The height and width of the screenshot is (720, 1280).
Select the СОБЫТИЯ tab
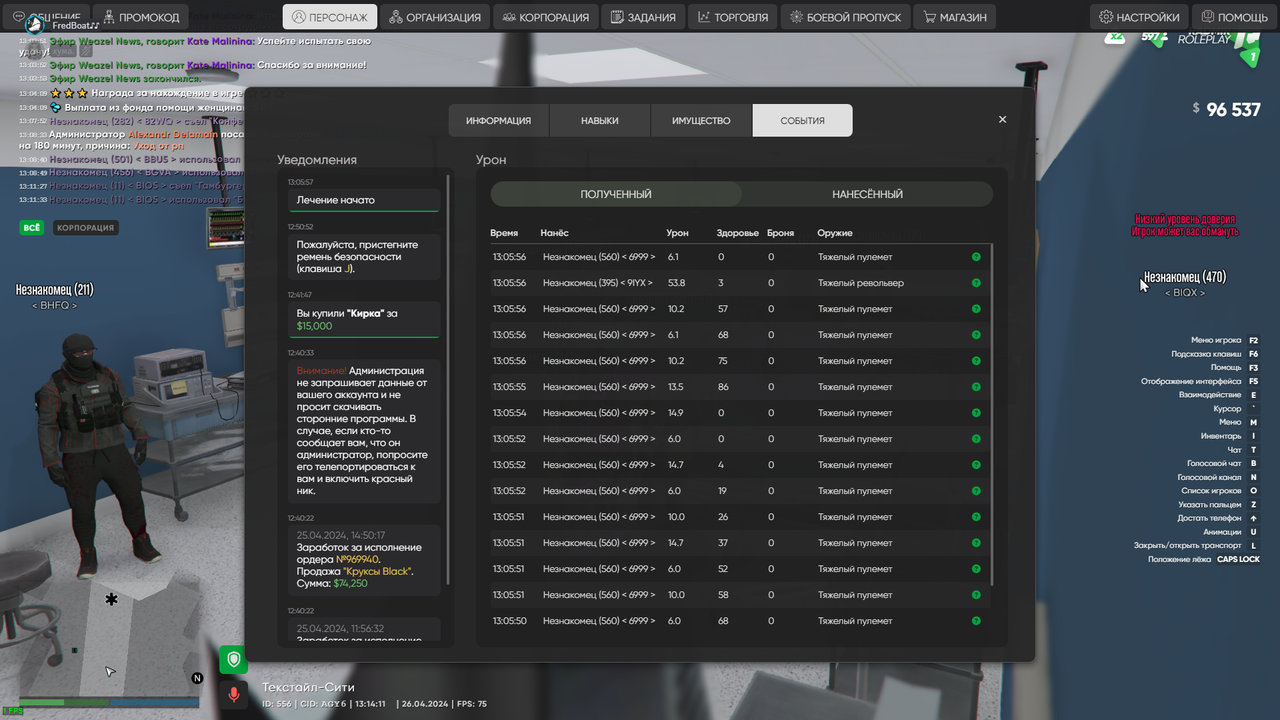tap(802, 120)
